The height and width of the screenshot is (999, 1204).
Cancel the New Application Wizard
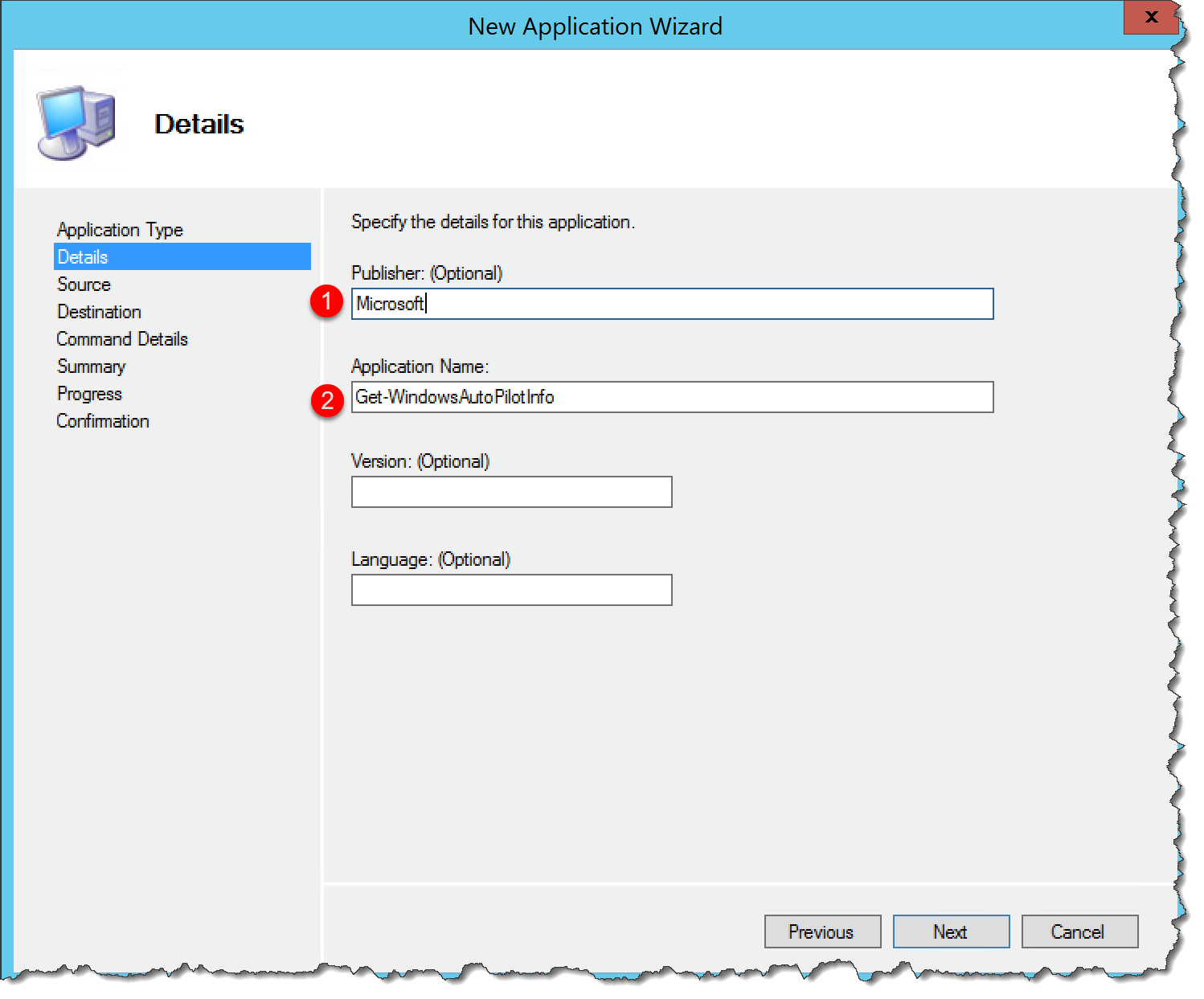(x=1079, y=931)
